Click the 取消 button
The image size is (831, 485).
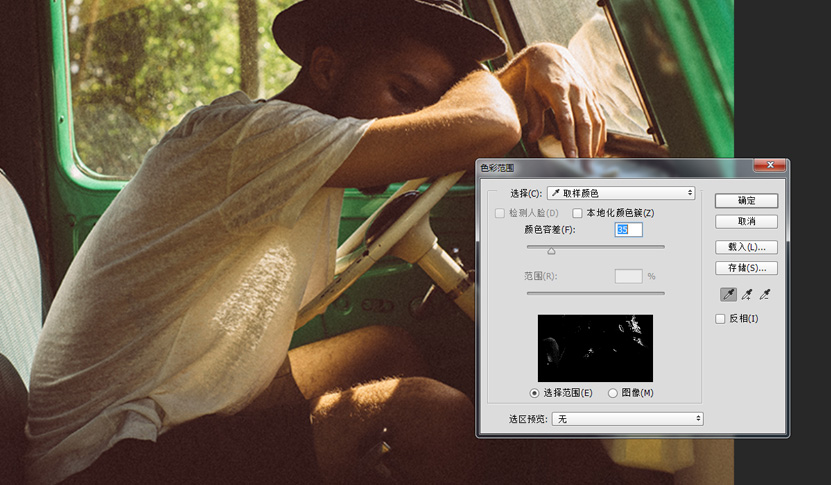pos(746,221)
